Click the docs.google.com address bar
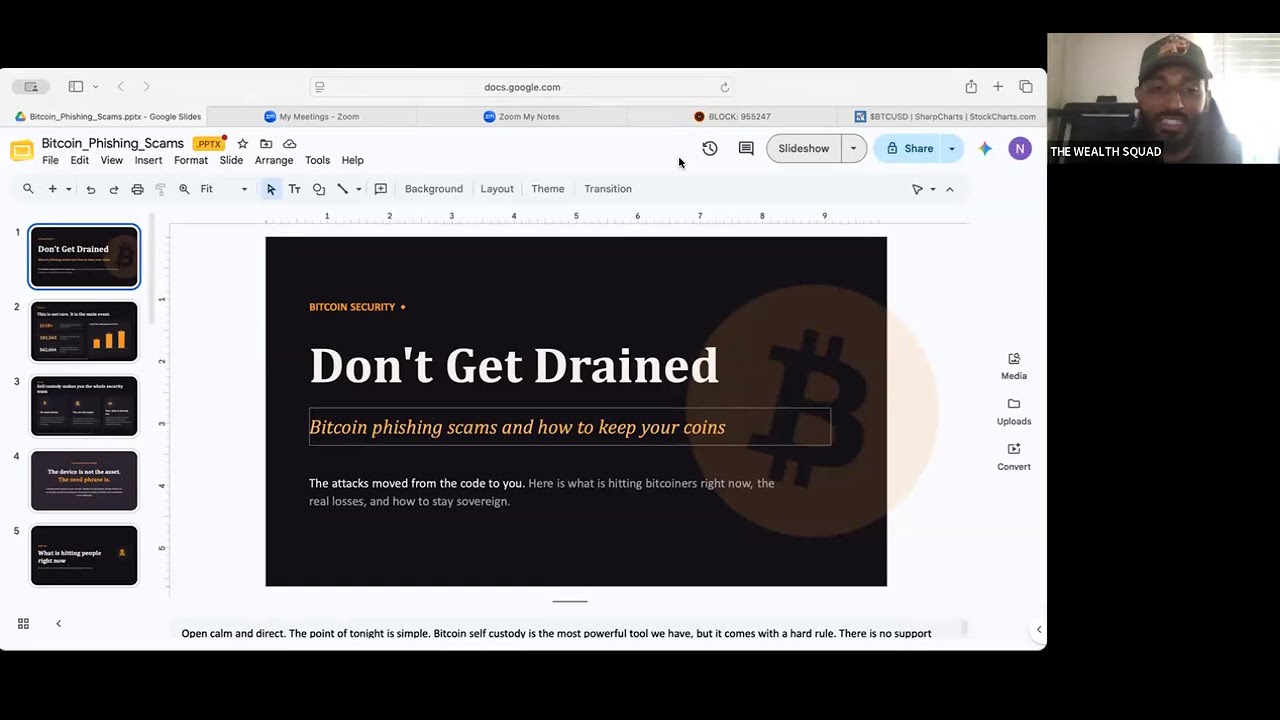This screenshot has height=720, width=1280. (x=522, y=87)
